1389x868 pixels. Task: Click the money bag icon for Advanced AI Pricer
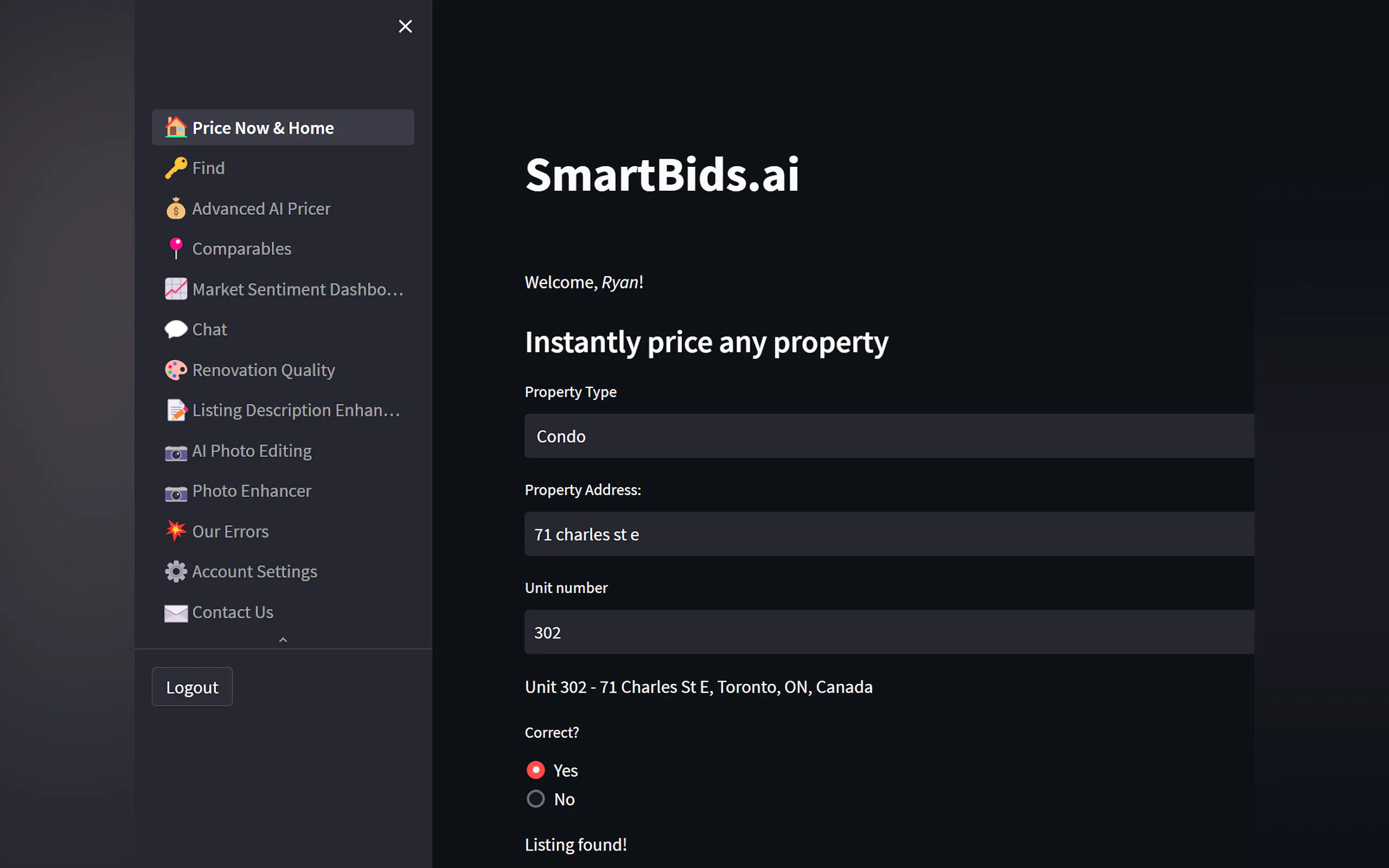click(176, 208)
